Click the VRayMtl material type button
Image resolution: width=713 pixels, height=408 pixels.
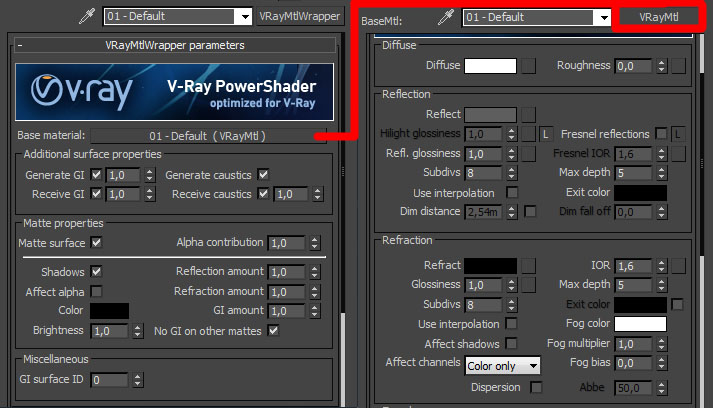click(x=658, y=16)
